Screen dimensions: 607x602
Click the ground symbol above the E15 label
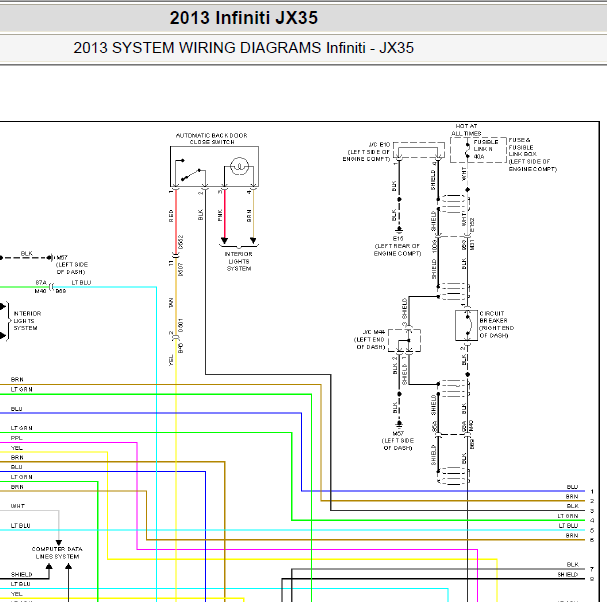399,230
